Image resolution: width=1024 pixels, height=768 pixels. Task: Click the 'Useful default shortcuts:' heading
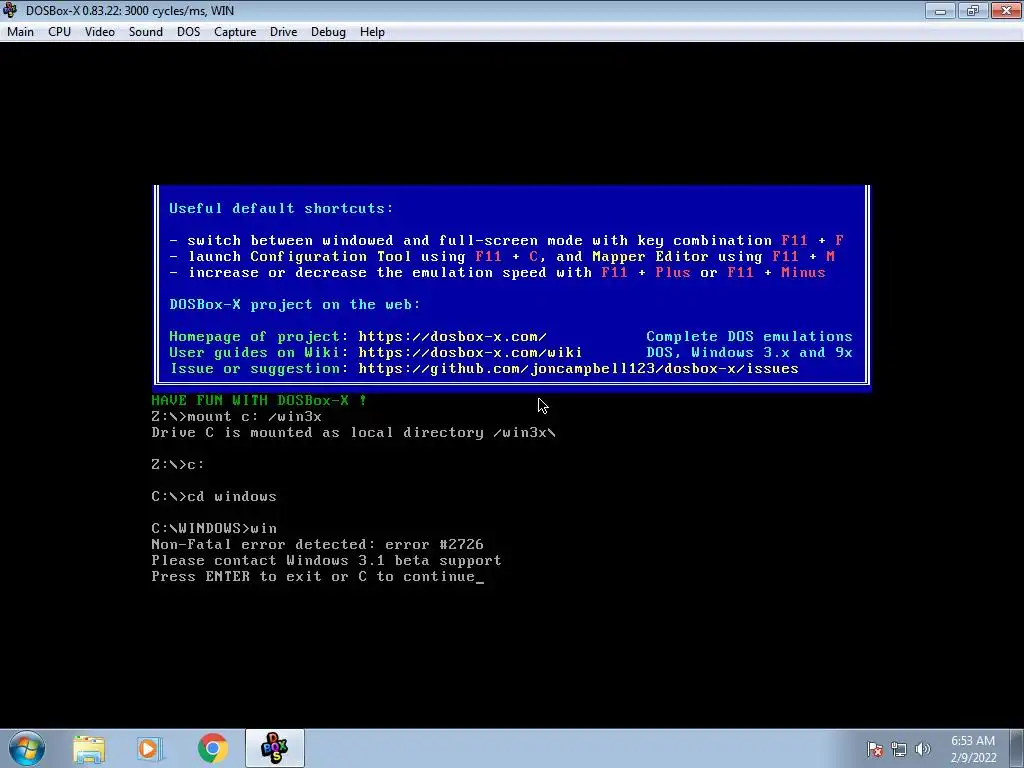click(281, 208)
